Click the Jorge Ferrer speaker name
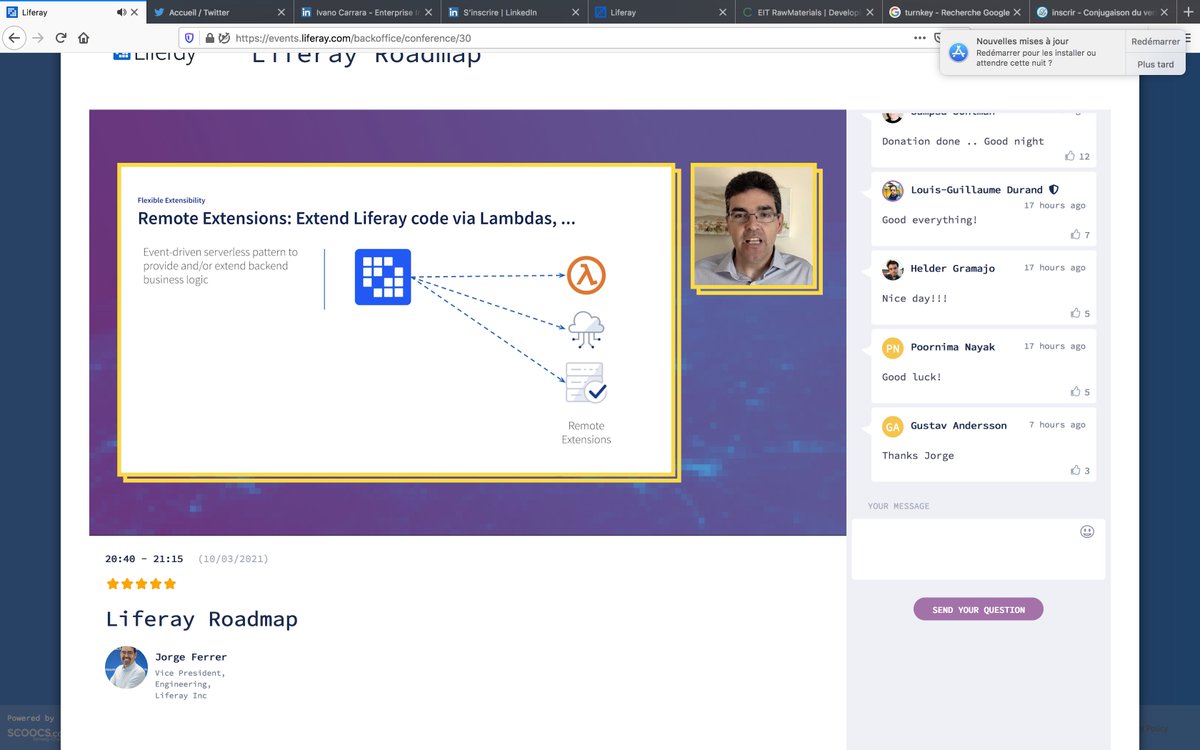Viewport: 1200px width, 750px height. click(x=191, y=657)
